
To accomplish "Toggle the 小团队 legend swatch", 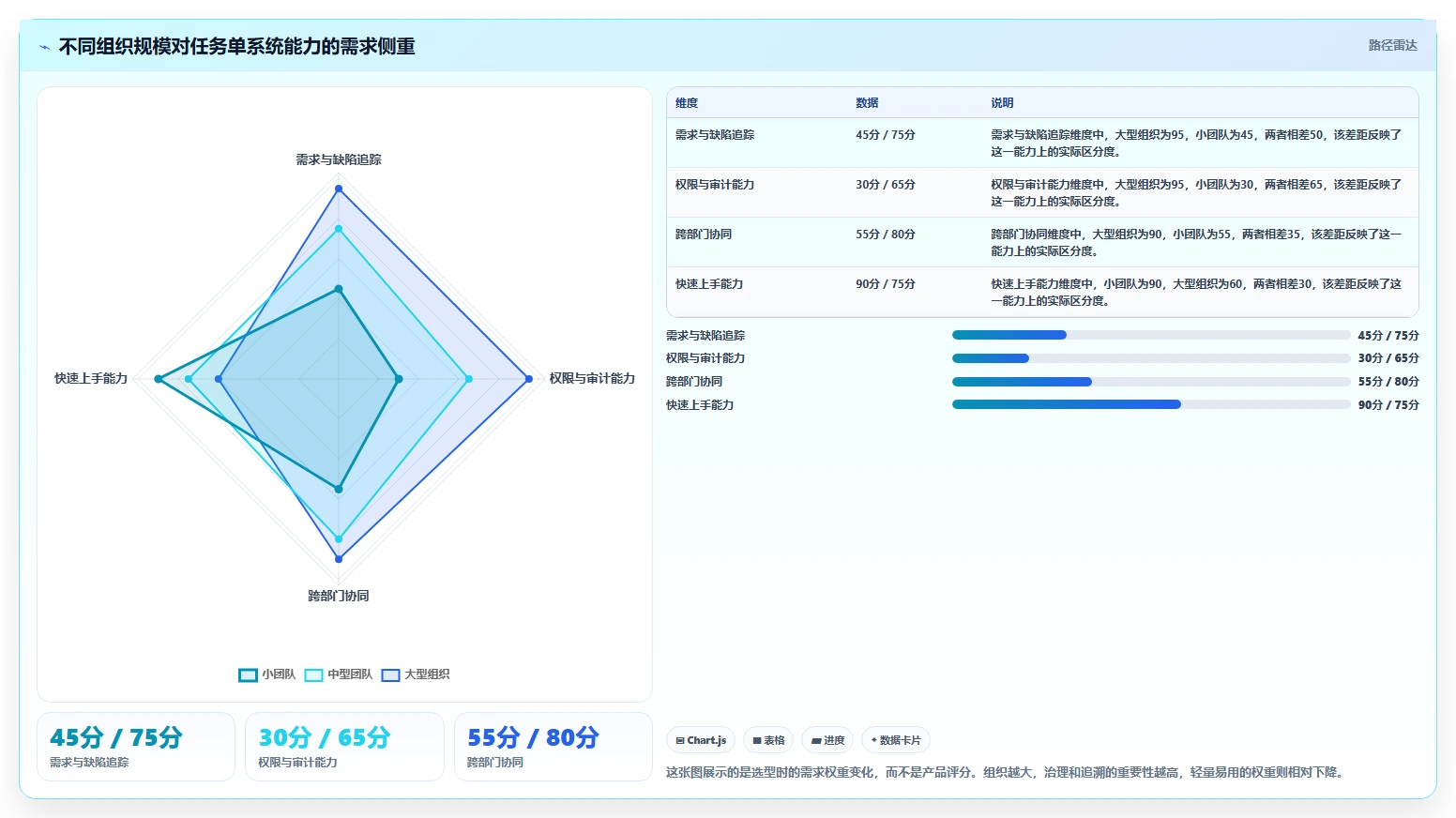I will (248, 674).
